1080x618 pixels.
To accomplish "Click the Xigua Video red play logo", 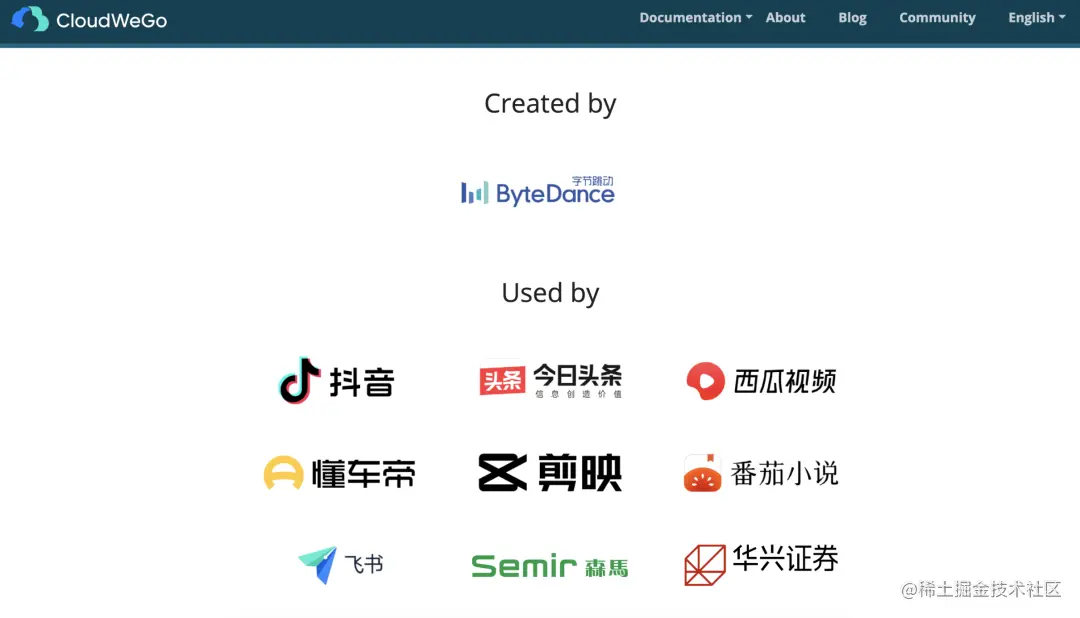I will click(705, 380).
